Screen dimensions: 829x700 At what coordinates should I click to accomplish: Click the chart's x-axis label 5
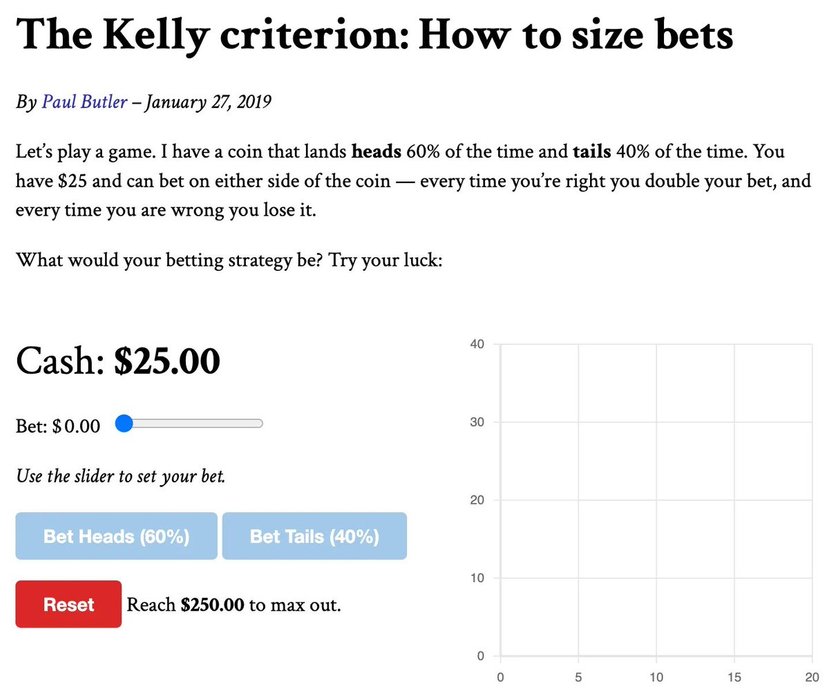click(x=578, y=676)
